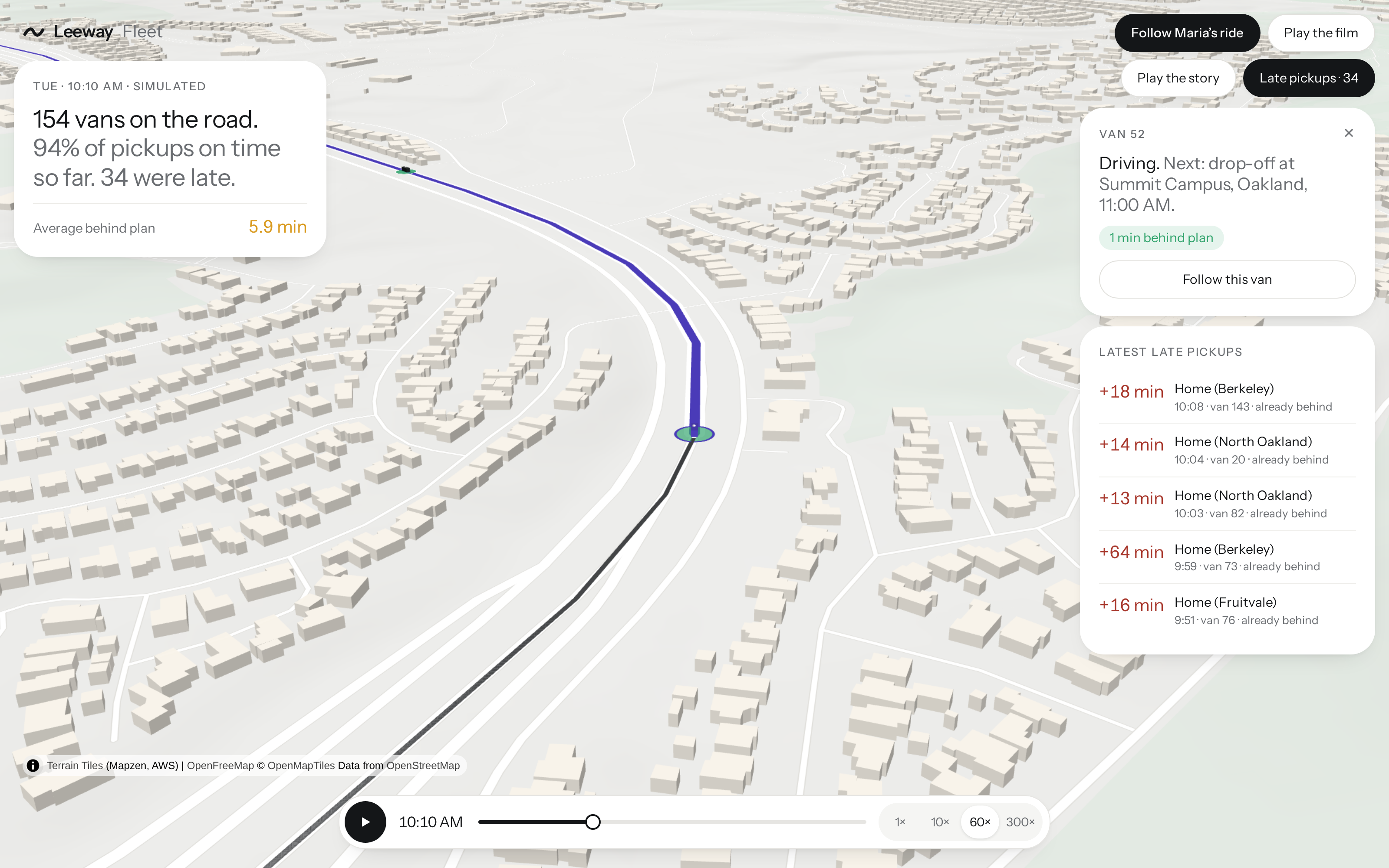
Task: Select the small black van on the highway
Action: click(406, 170)
